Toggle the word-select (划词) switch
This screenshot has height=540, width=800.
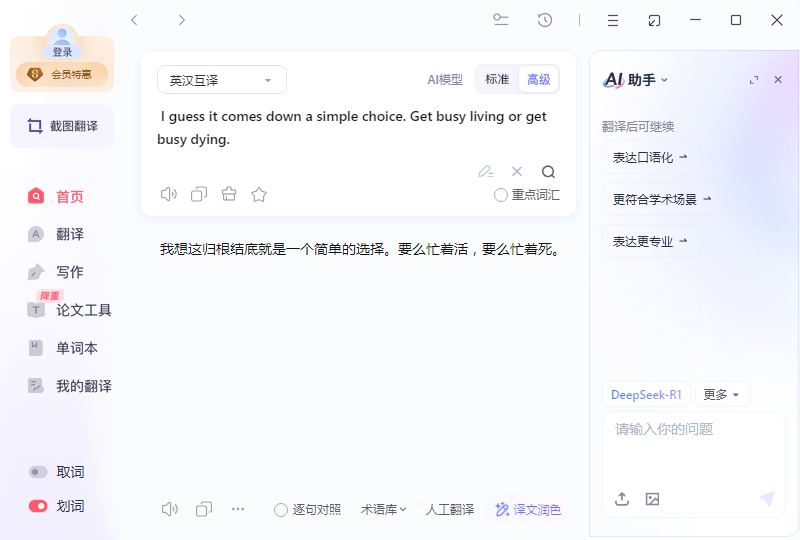point(38,506)
